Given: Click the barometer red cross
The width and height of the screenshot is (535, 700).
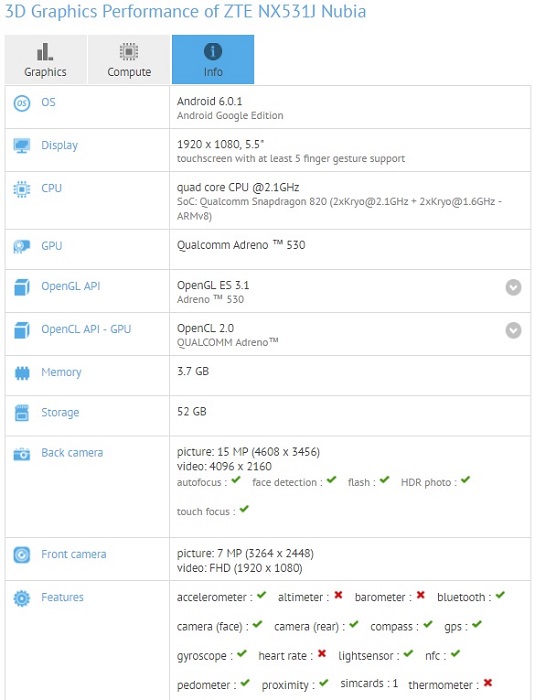Looking at the screenshot, I should click(420, 595).
